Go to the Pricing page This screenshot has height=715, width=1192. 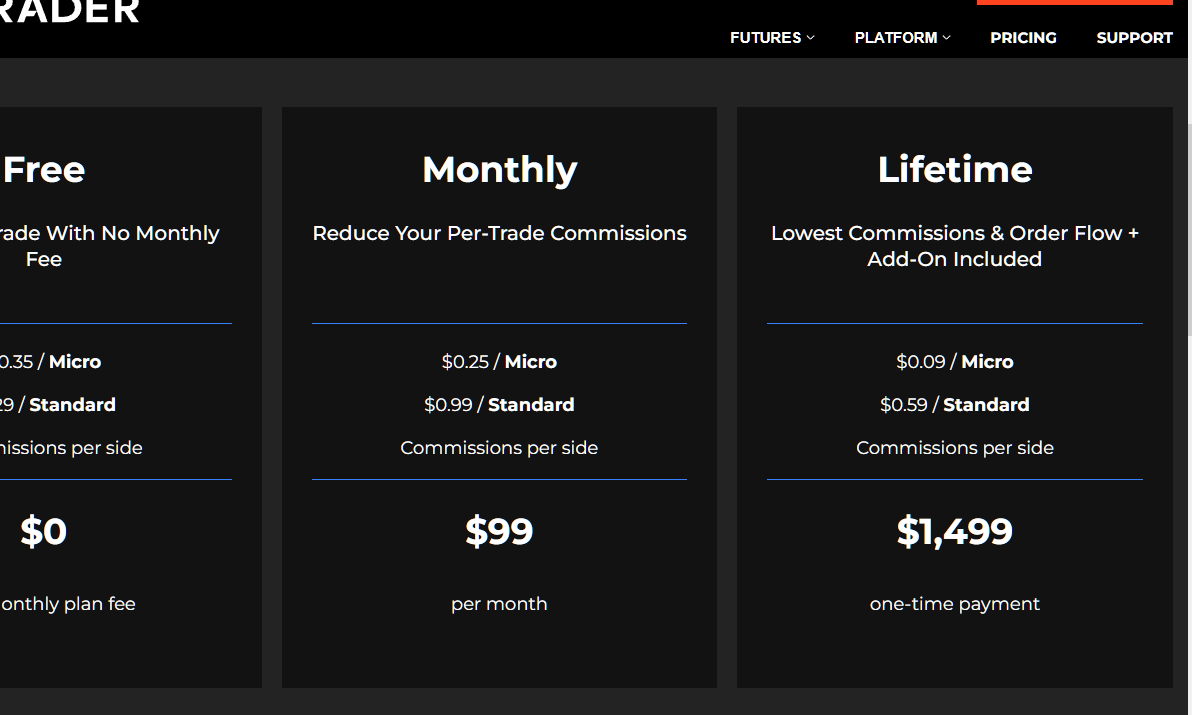click(1023, 38)
